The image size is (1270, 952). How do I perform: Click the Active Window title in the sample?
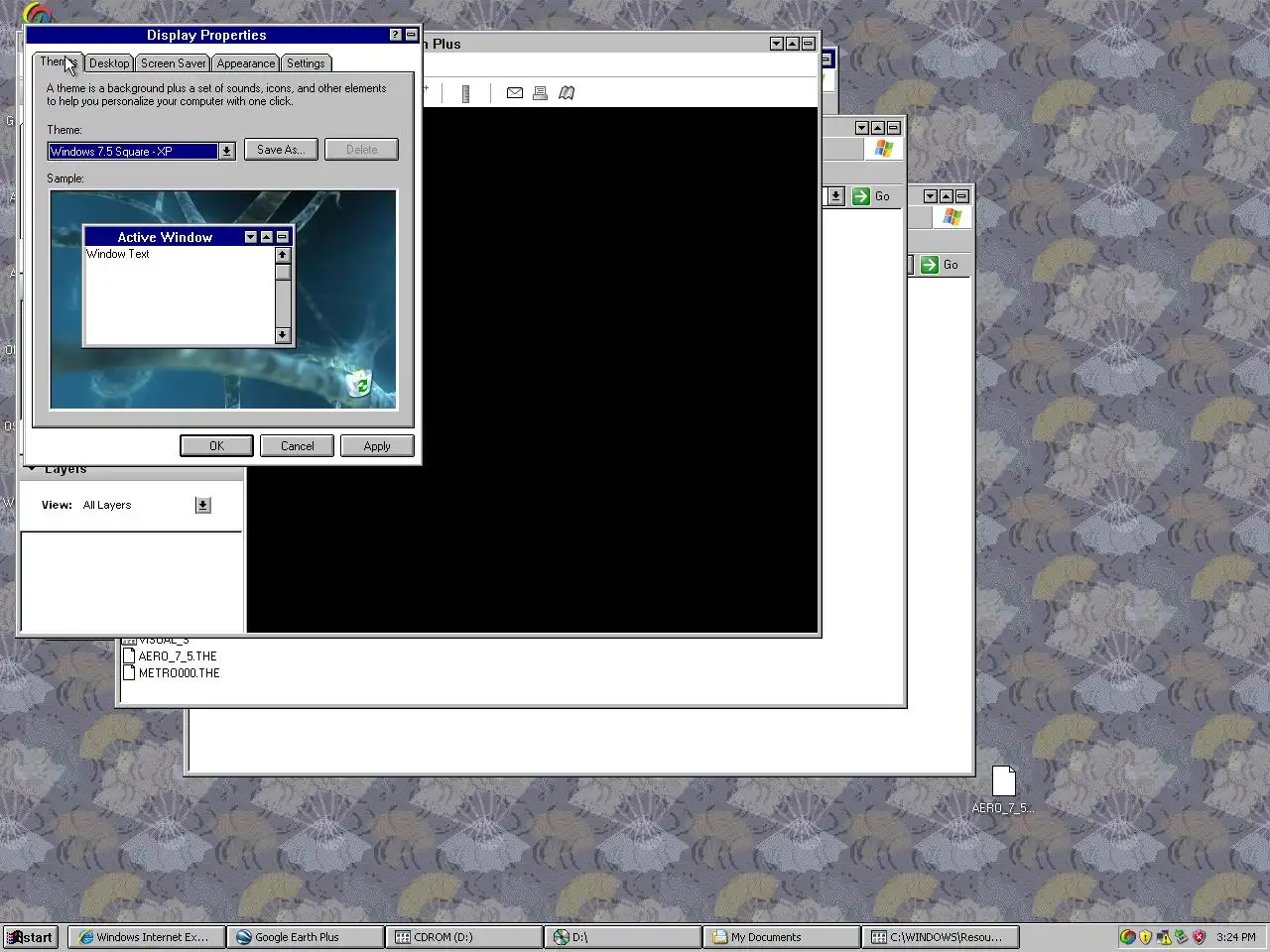point(165,237)
